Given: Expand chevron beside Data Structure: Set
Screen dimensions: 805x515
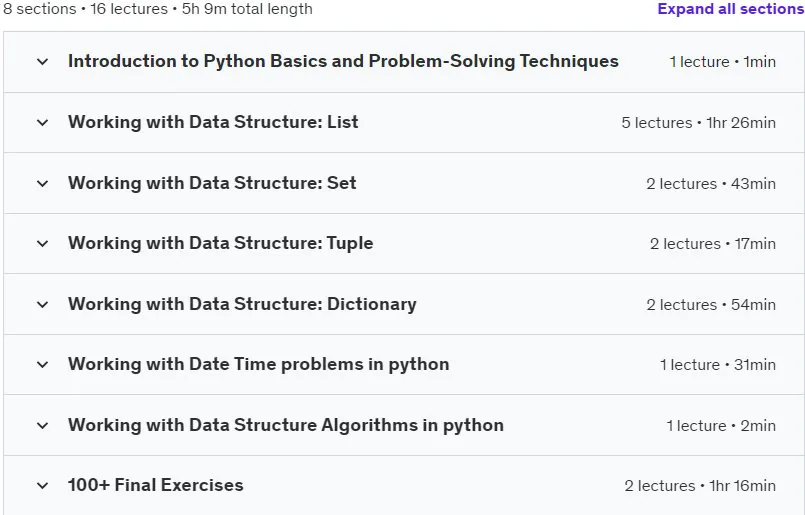Looking at the screenshot, I should click(43, 183).
